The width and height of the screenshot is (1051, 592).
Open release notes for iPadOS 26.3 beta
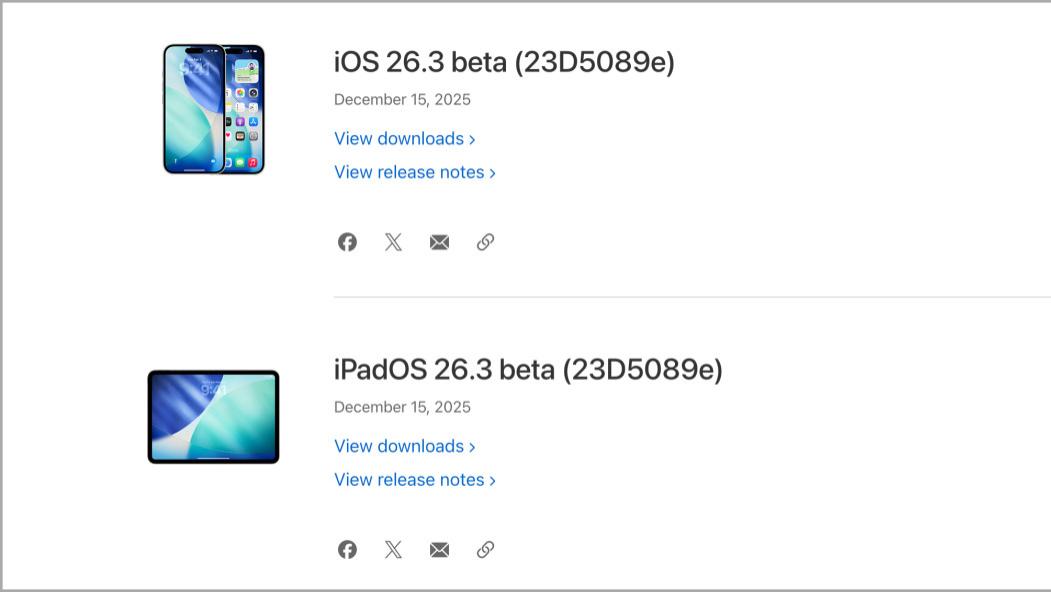point(409,479)
